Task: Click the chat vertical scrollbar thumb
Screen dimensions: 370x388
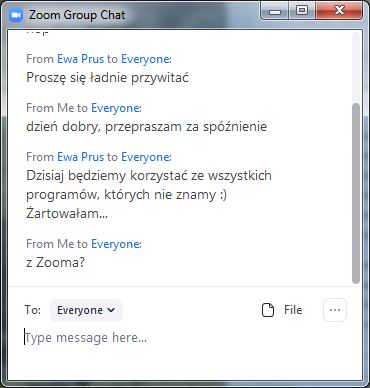Action: click(x=356, y=193)
